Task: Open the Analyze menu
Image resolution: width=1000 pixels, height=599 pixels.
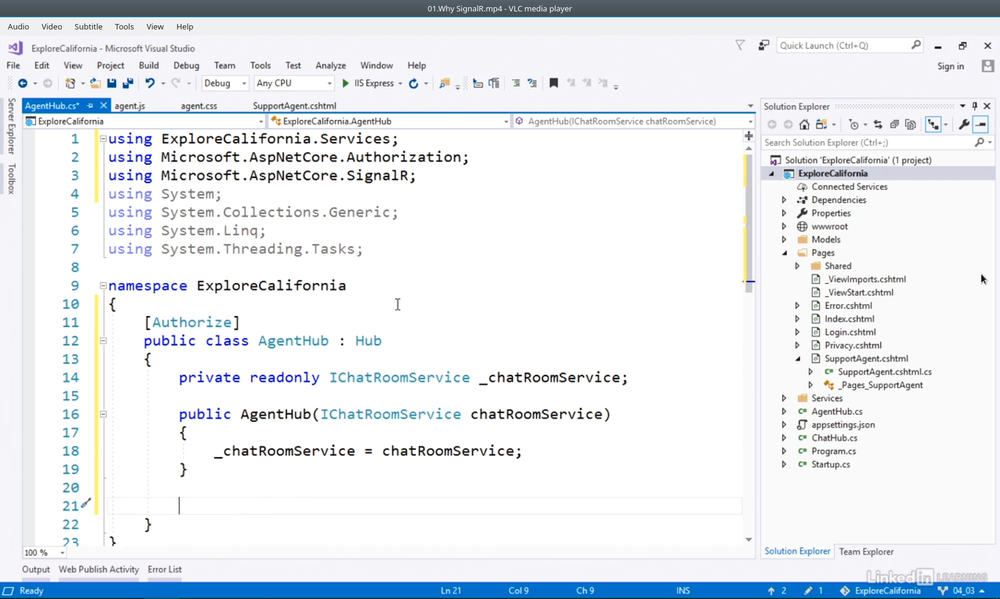Action: (x=330, y=66)
